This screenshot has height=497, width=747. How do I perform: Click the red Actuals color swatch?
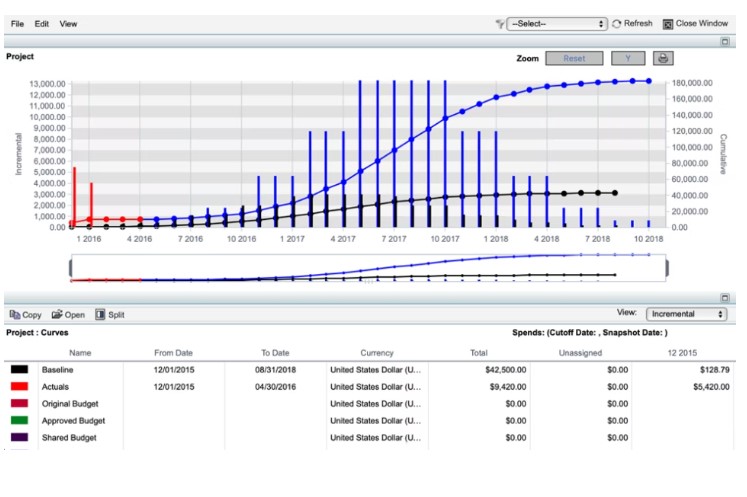click(19, 387)
